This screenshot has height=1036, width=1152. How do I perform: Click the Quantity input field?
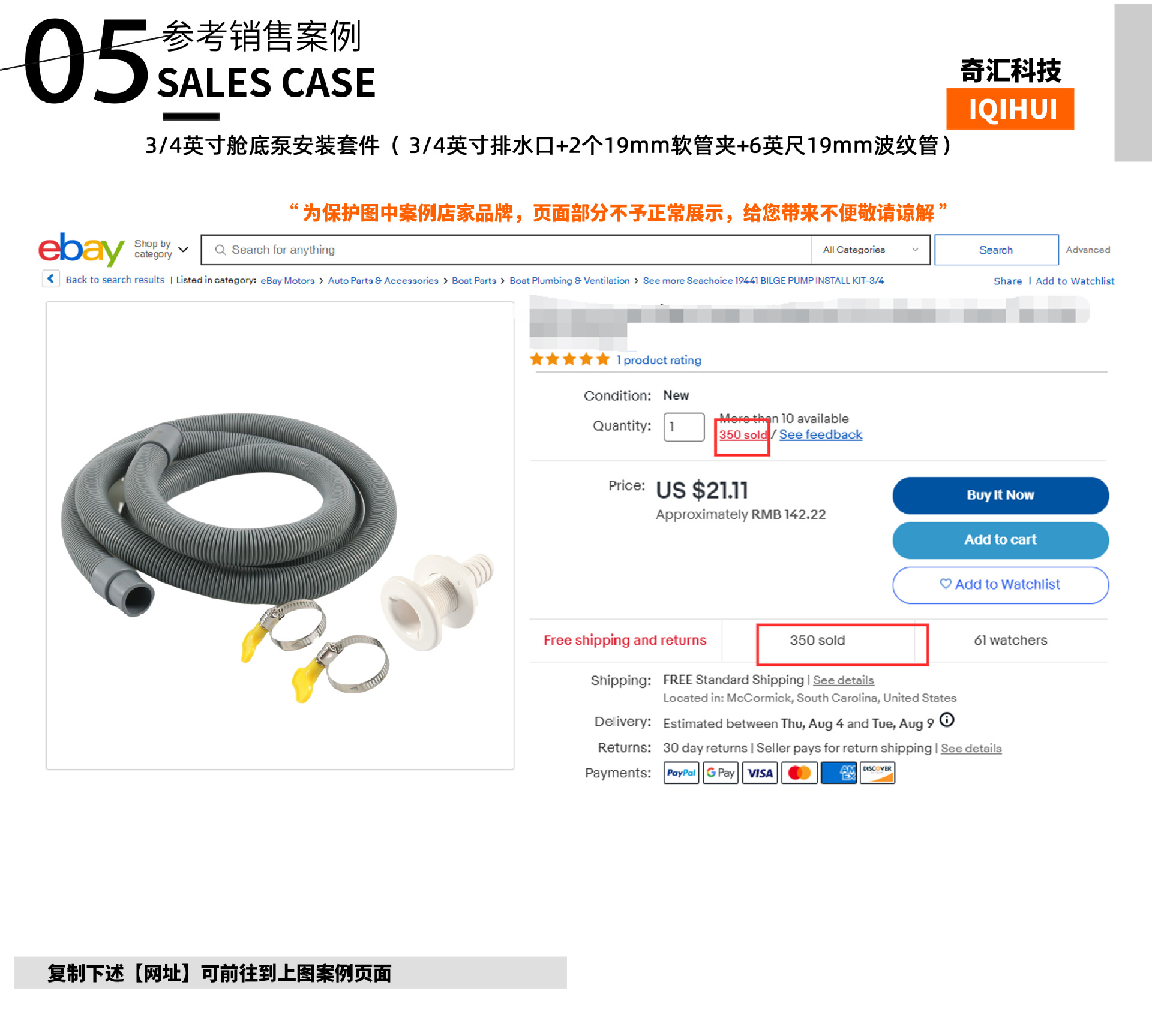pyautogui.click(x=683, y=427)
